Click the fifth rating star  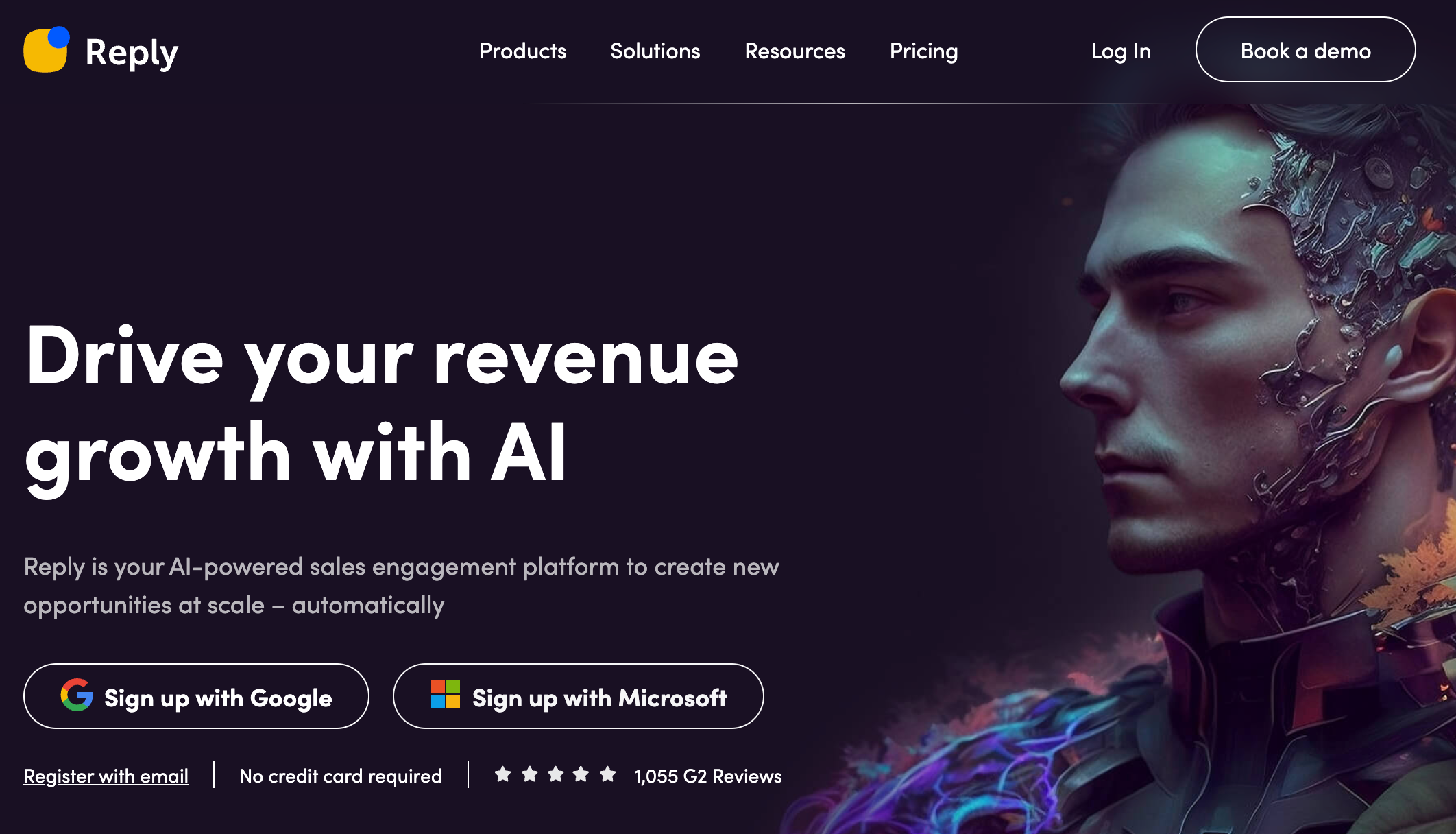pos(608,774)
